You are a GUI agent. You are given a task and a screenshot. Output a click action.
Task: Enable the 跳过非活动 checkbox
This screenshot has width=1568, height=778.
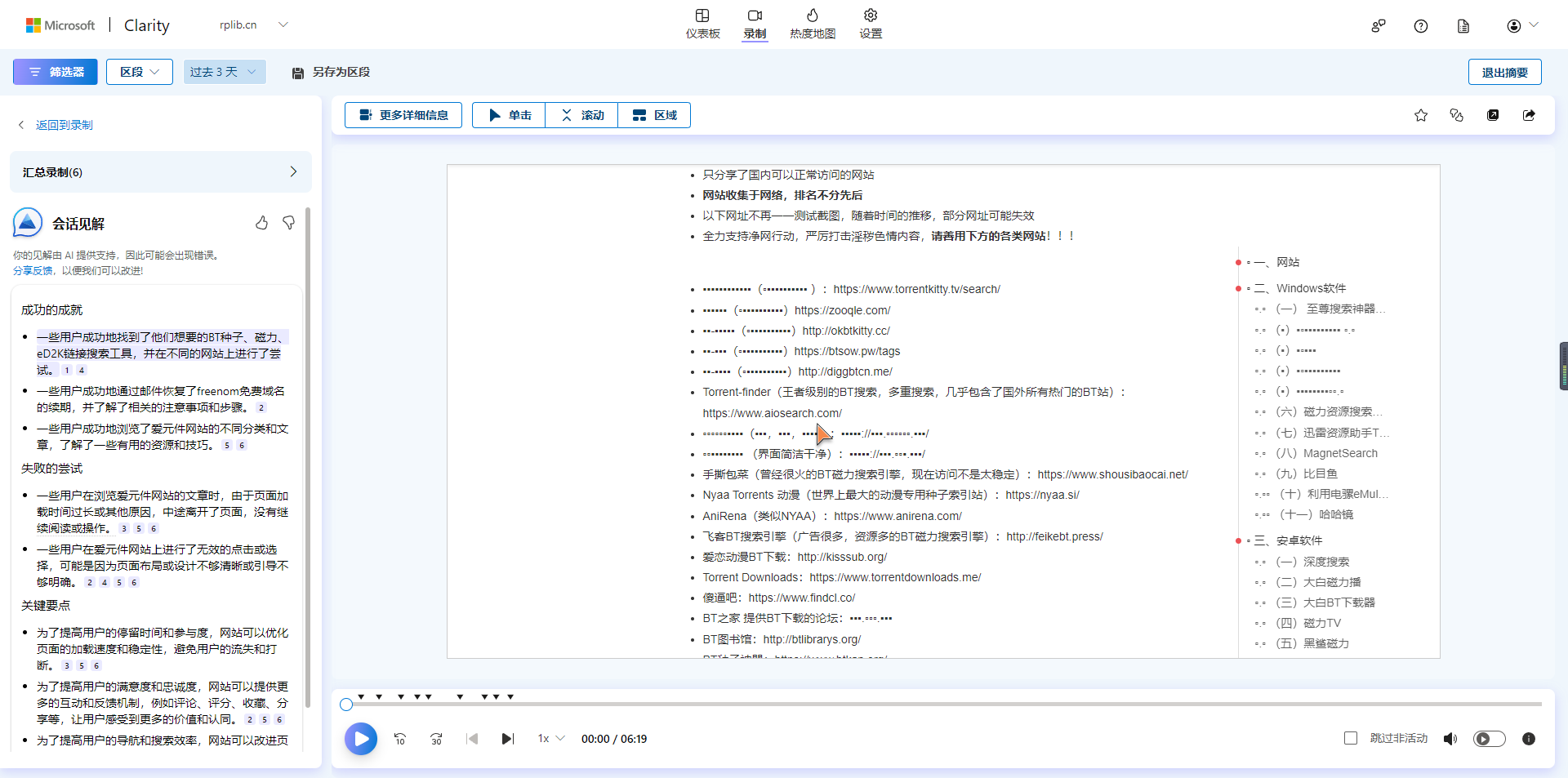coord(1350,737)
